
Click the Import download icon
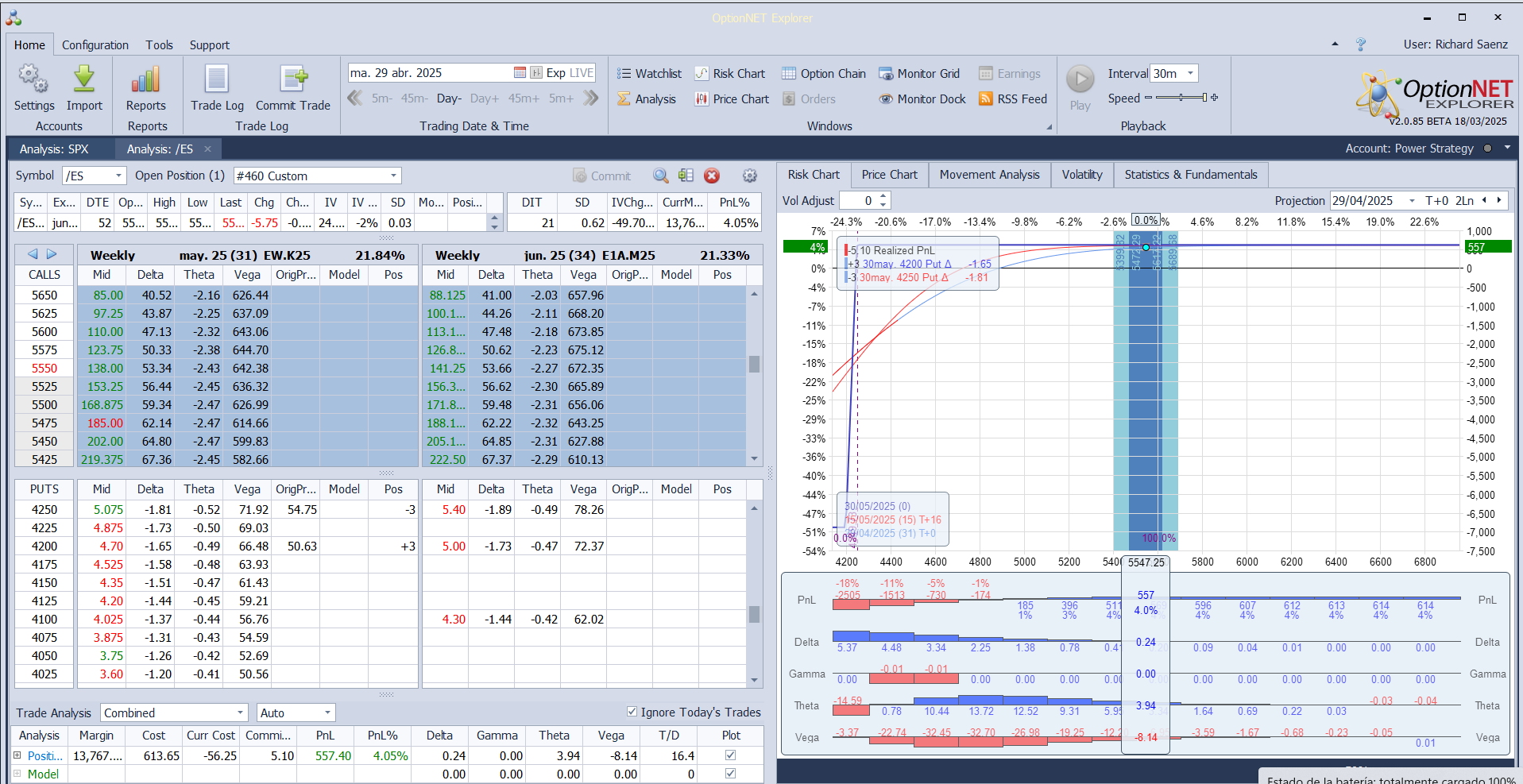click(84, 79)
